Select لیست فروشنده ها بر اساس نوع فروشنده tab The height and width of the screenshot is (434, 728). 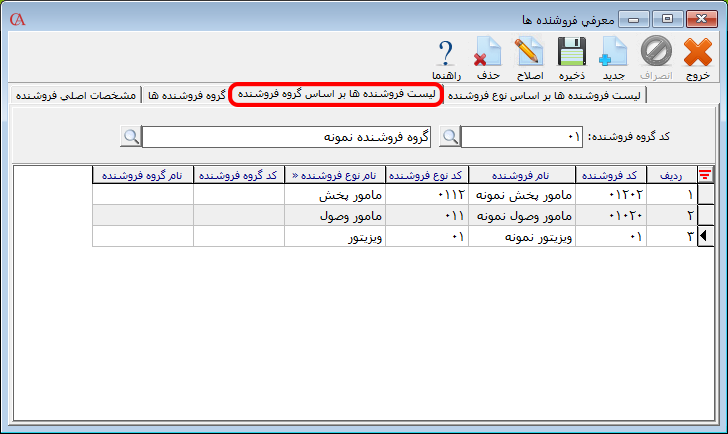tap(546, 95)
